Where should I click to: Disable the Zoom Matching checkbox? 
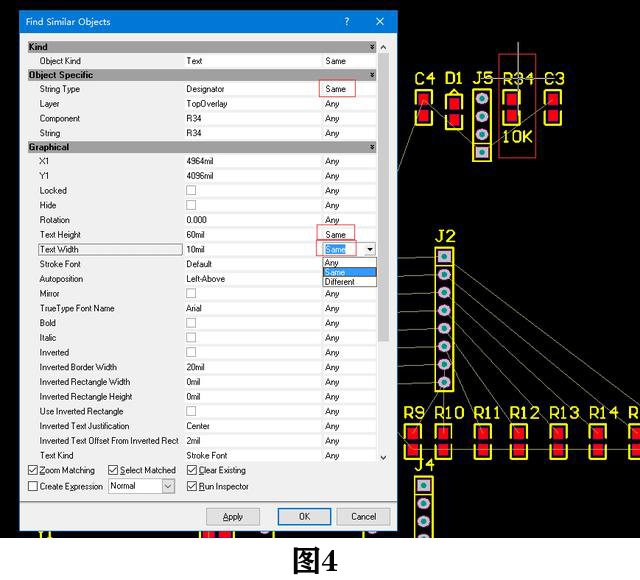[x=33, y=470]
